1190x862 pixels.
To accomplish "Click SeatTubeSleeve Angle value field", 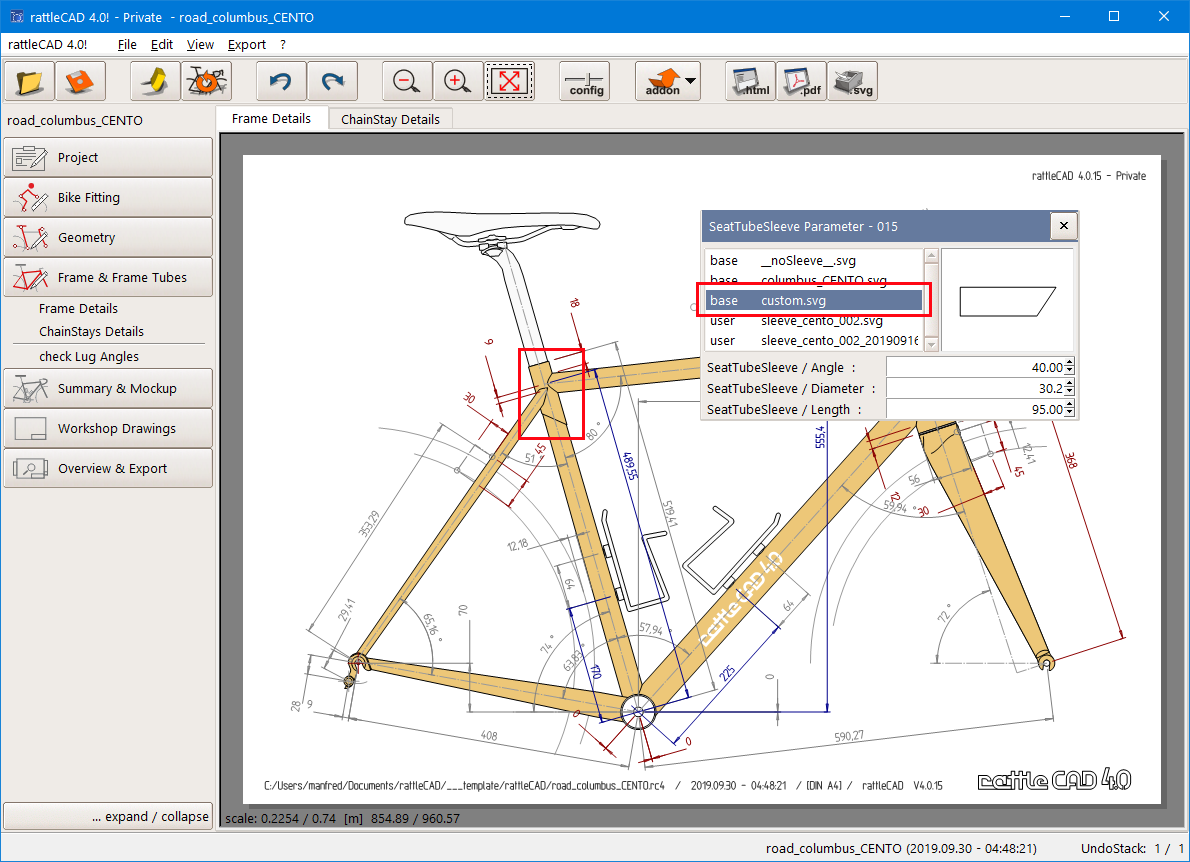I will point(975,367).
